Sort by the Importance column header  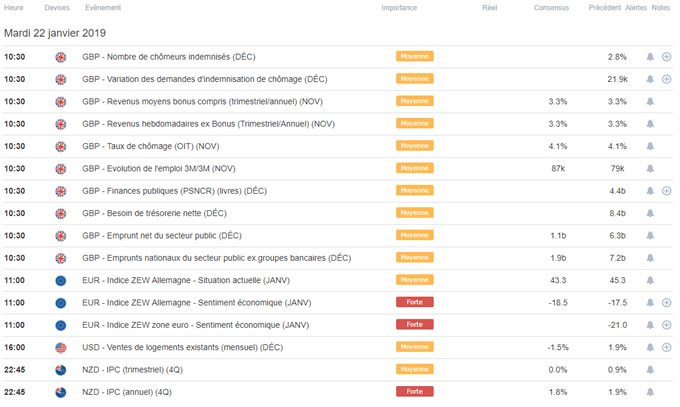pyautogui.click(x=399, y=8)
